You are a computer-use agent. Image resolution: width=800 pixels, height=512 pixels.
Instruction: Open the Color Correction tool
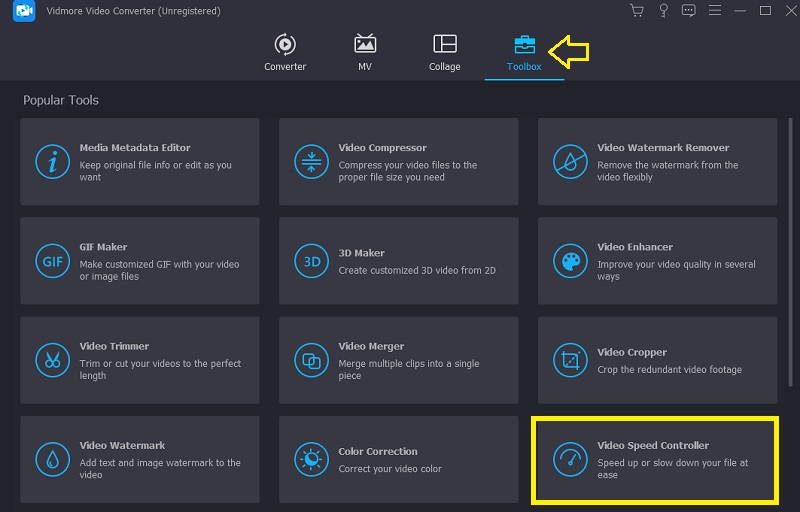tap(398, 459)
